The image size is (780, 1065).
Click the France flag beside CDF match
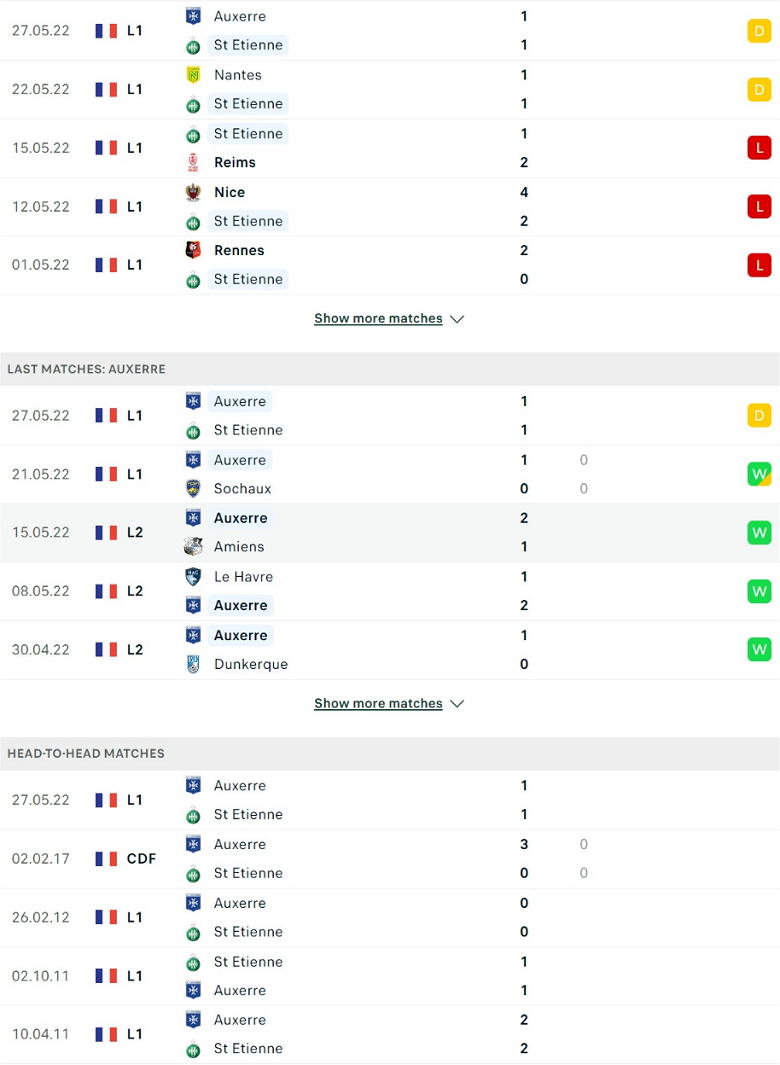click(x=106, y=859)
